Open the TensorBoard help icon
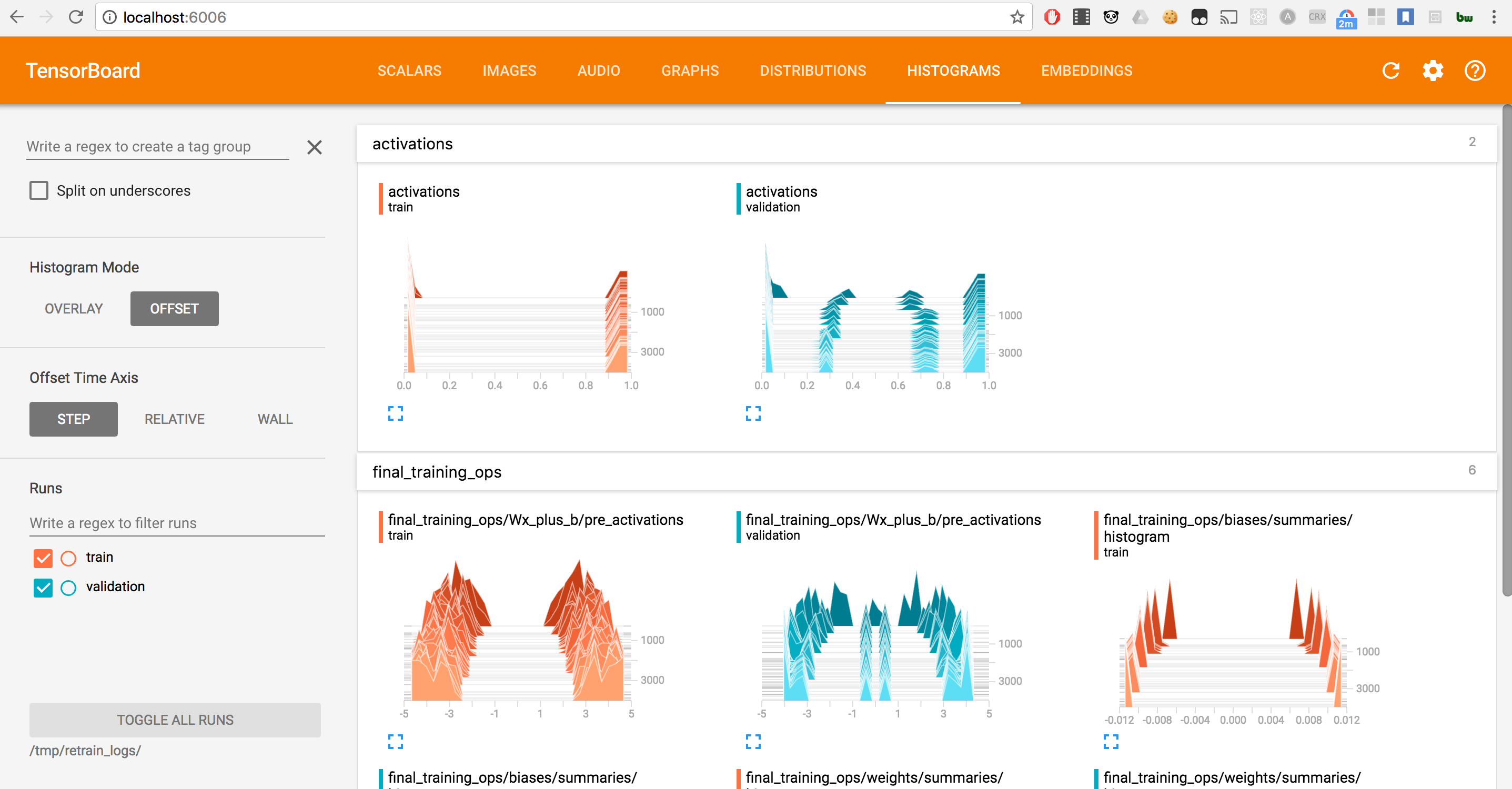1512x789 pixels. click(x=1475, y=70)
